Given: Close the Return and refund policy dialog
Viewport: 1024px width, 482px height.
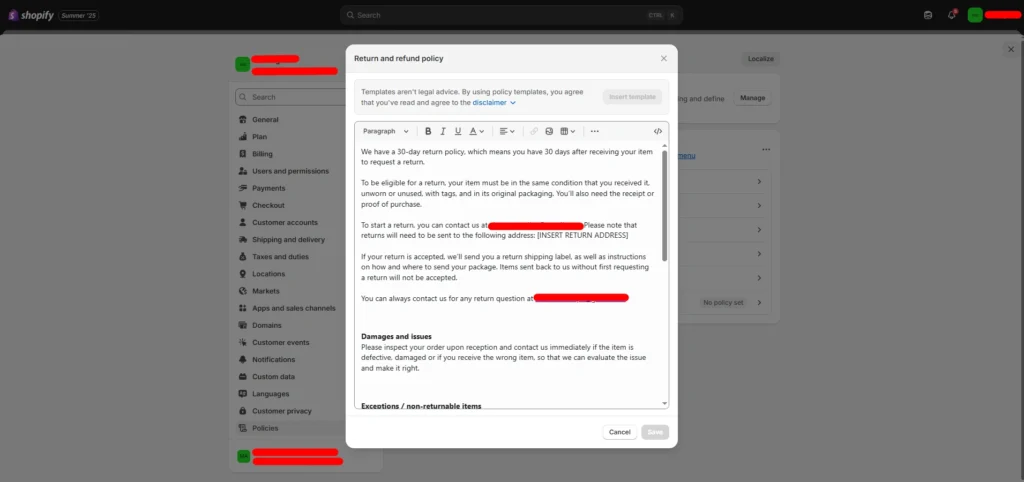Looking at the screenshot, I should coord(664,58).
